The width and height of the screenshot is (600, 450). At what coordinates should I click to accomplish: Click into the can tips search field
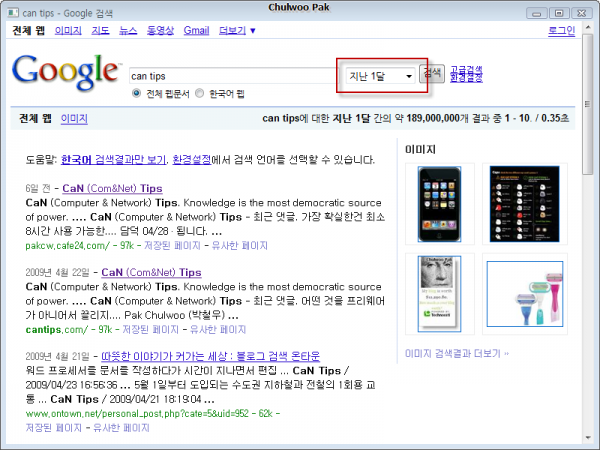(233, 76)
